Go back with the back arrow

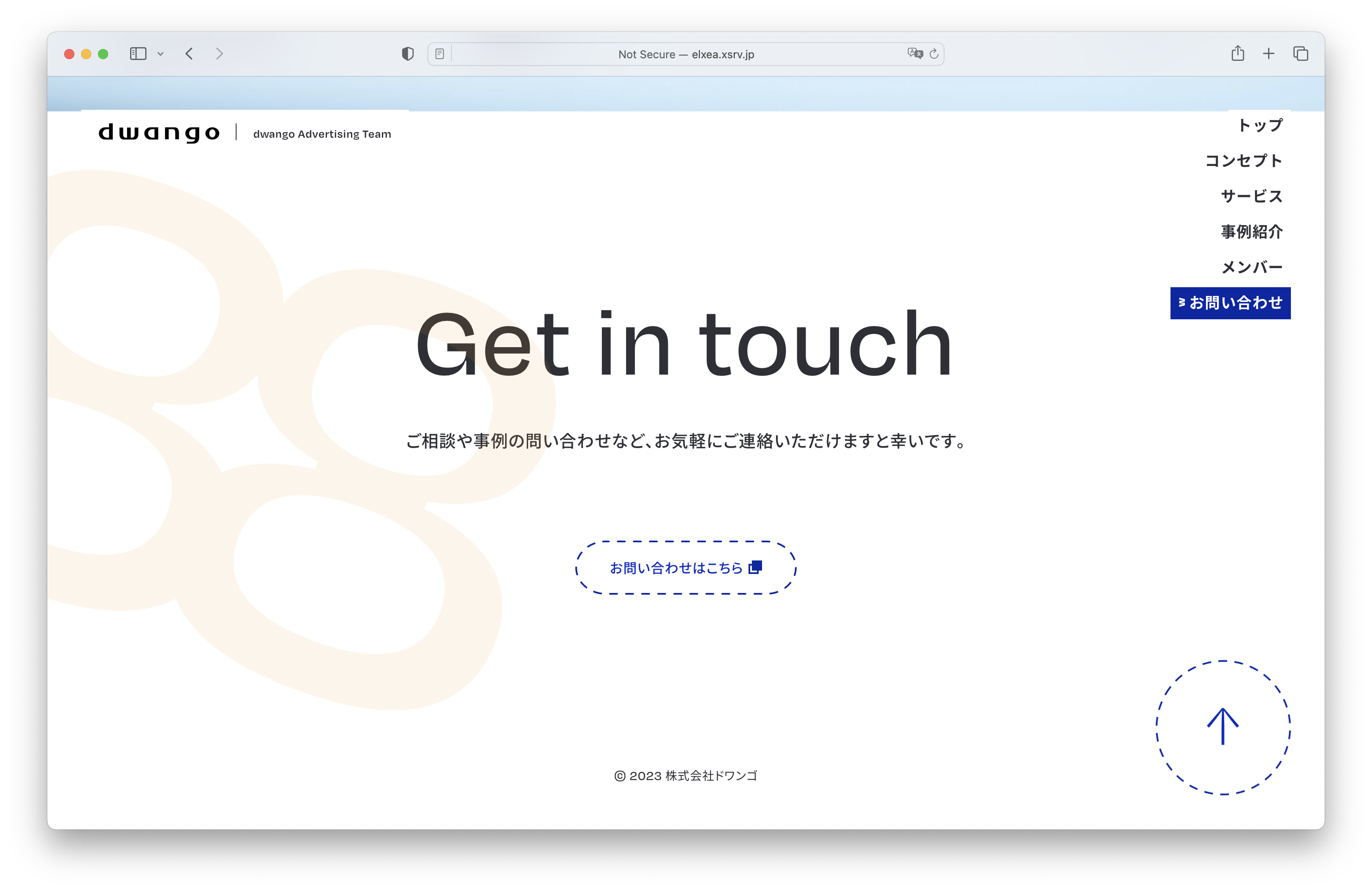coord(189,54)
